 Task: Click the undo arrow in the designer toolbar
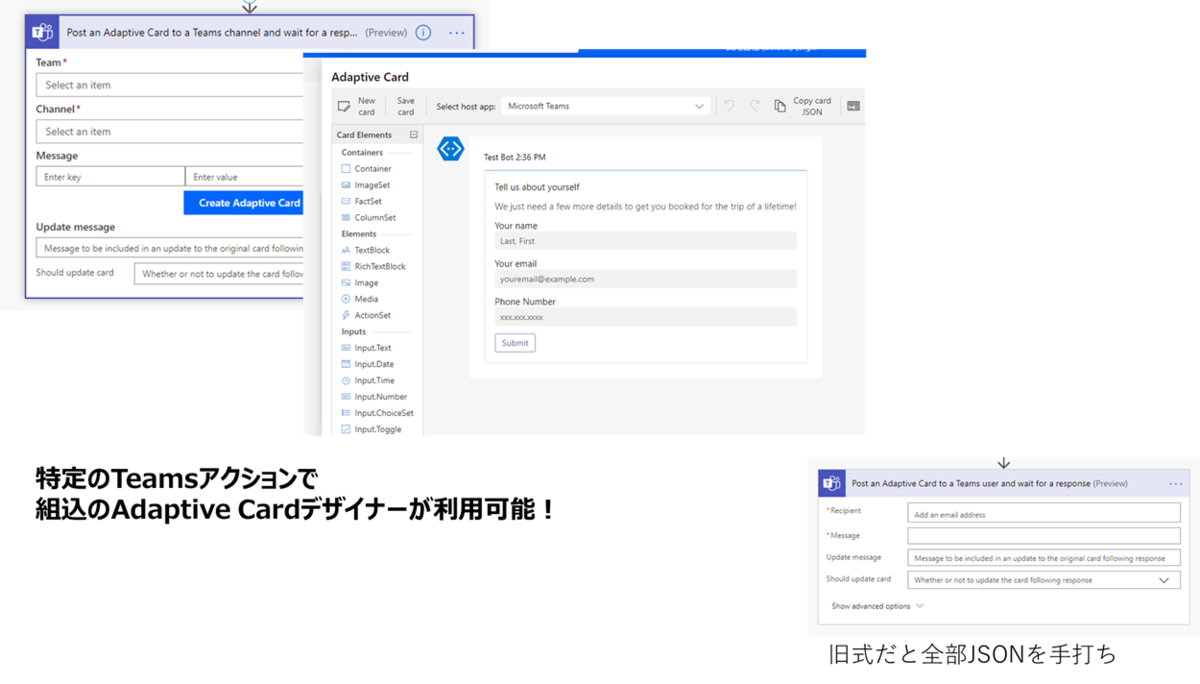click(x=728, y=104)
